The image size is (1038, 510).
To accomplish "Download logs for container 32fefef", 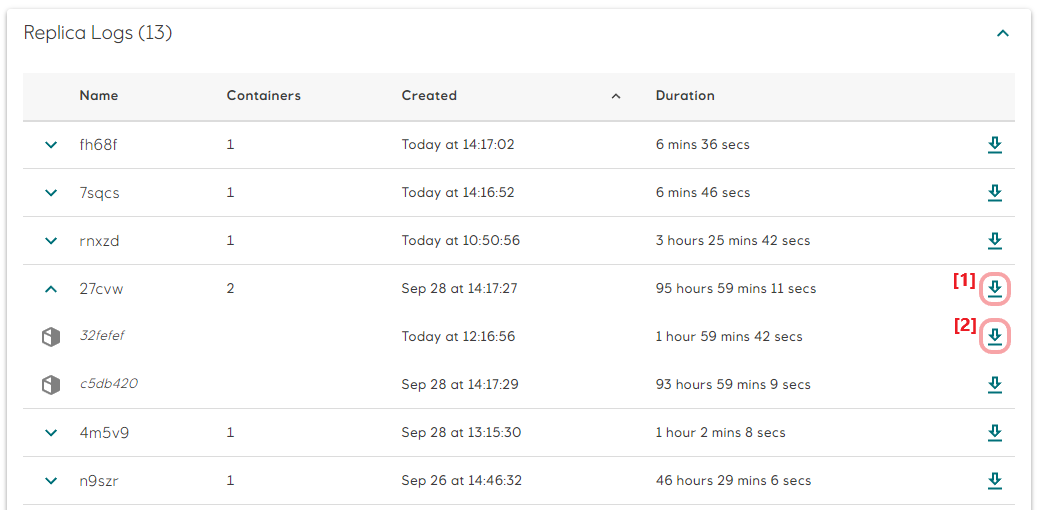I will point(994,337).
